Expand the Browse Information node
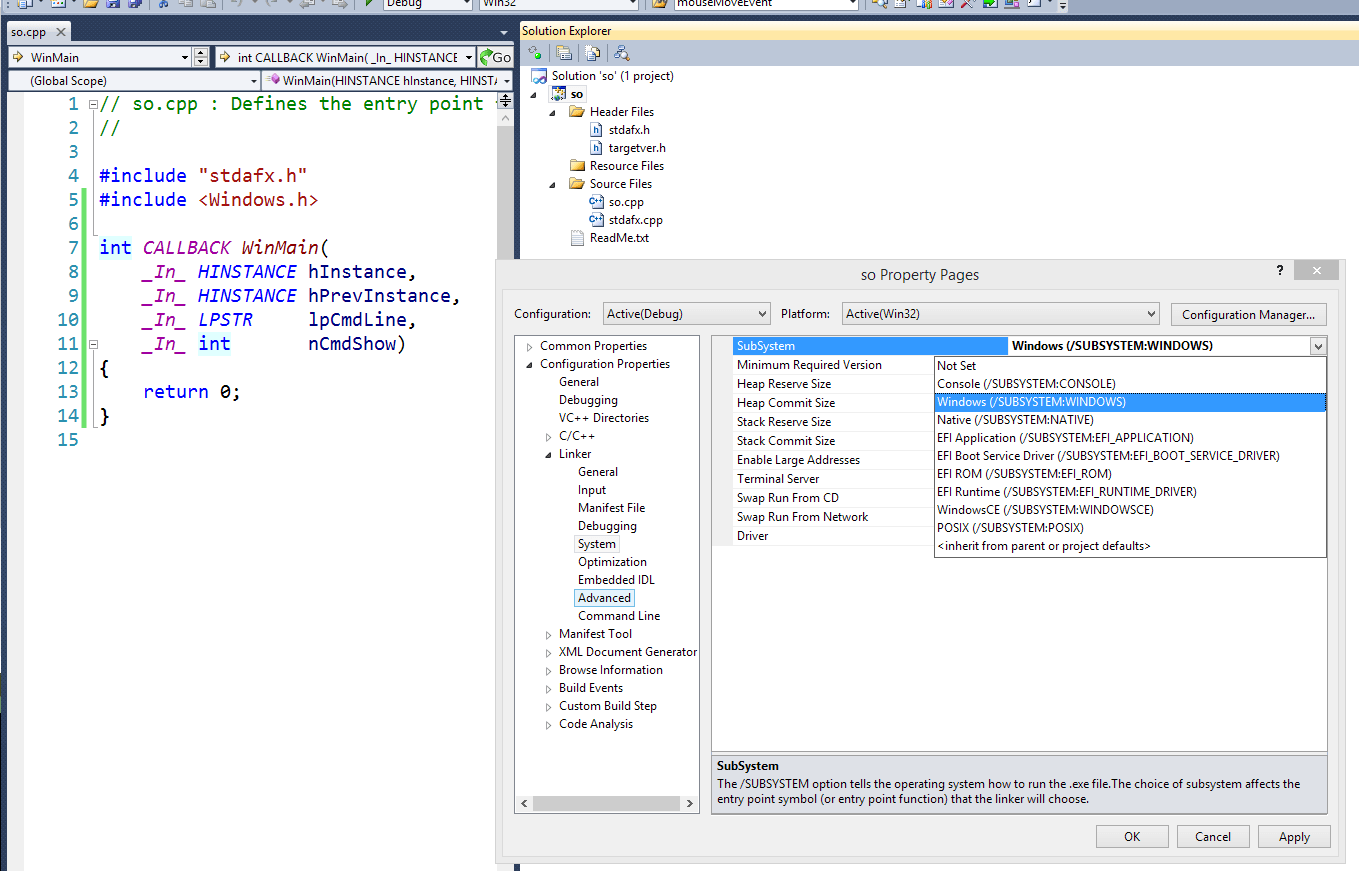This screenshot has width=1359, height=871. click(x=548, y=670)
